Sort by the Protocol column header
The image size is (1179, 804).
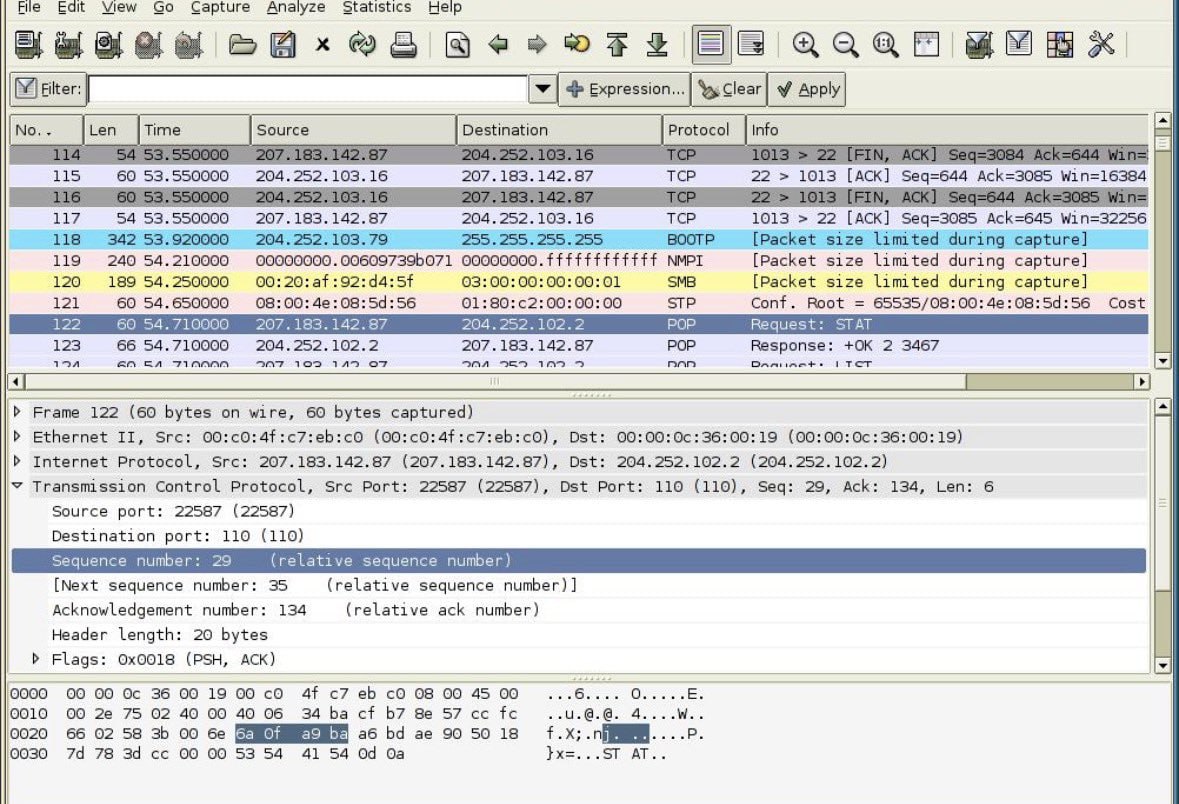point(704,129)
